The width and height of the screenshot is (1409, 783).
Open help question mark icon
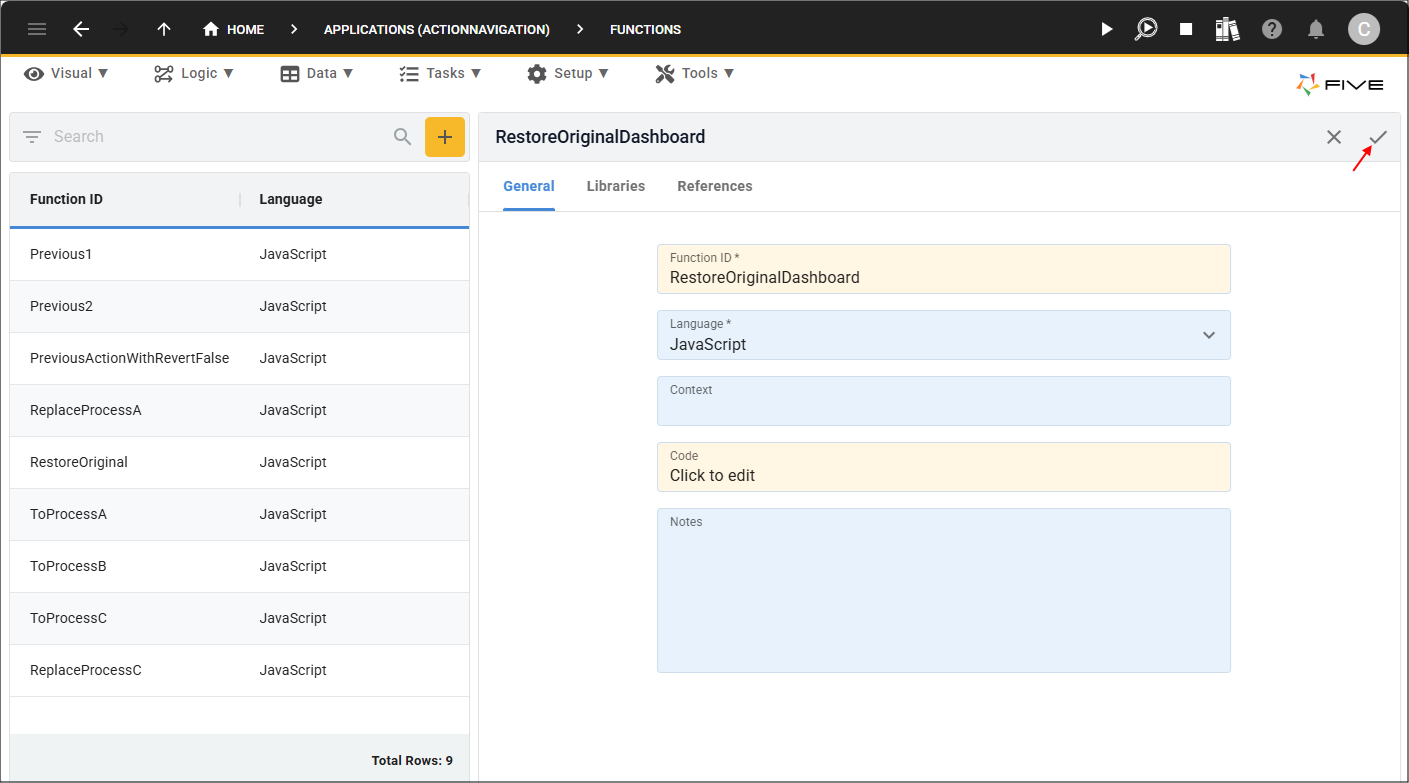pos(1272,29)
